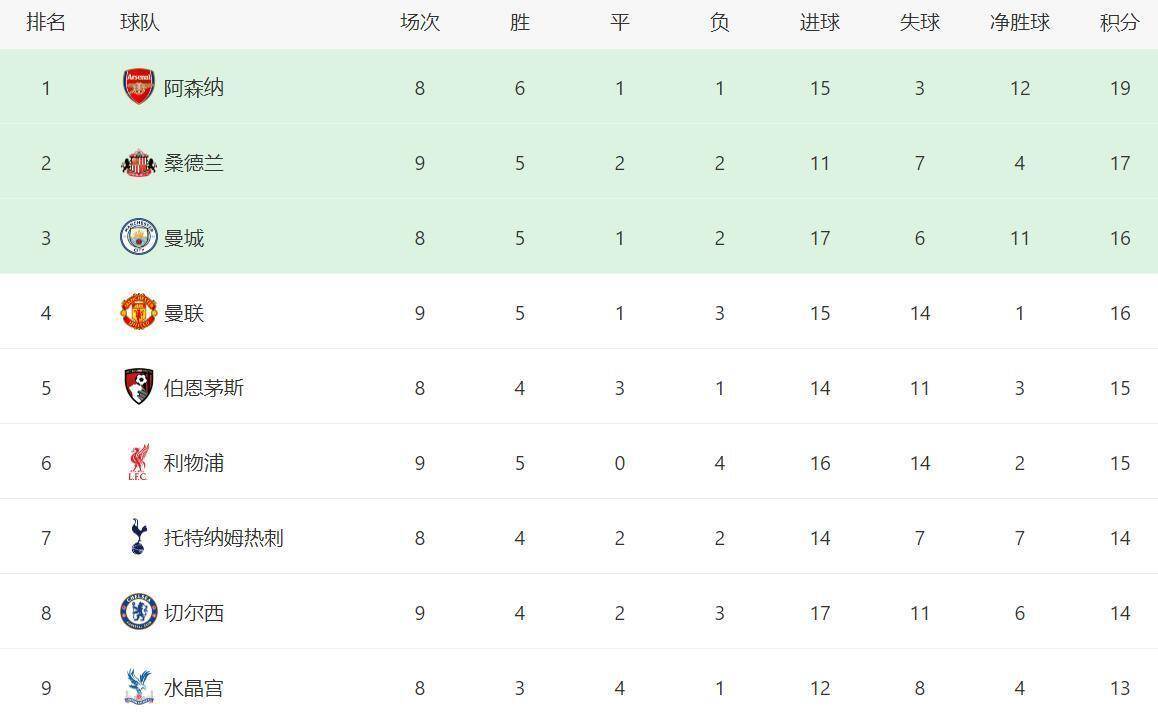Image resolution: width=1158 pixels, height=720 pixels.
Task: Click the 场次 matches played header
Action: [x=419, y=22]
